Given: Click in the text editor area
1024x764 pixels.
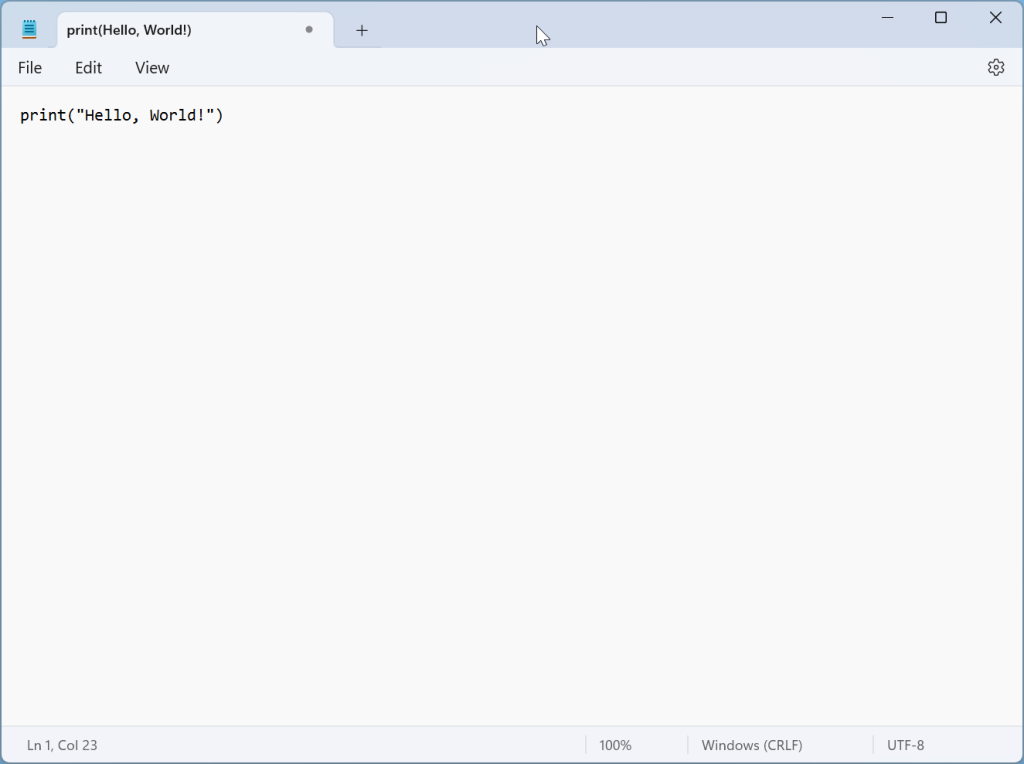Looking at the screenshot, I should tap(511, 405).
